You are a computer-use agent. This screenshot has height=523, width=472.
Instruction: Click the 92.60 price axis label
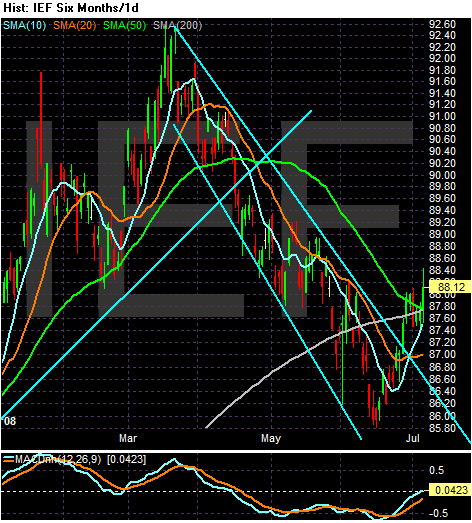pos(442,24)
